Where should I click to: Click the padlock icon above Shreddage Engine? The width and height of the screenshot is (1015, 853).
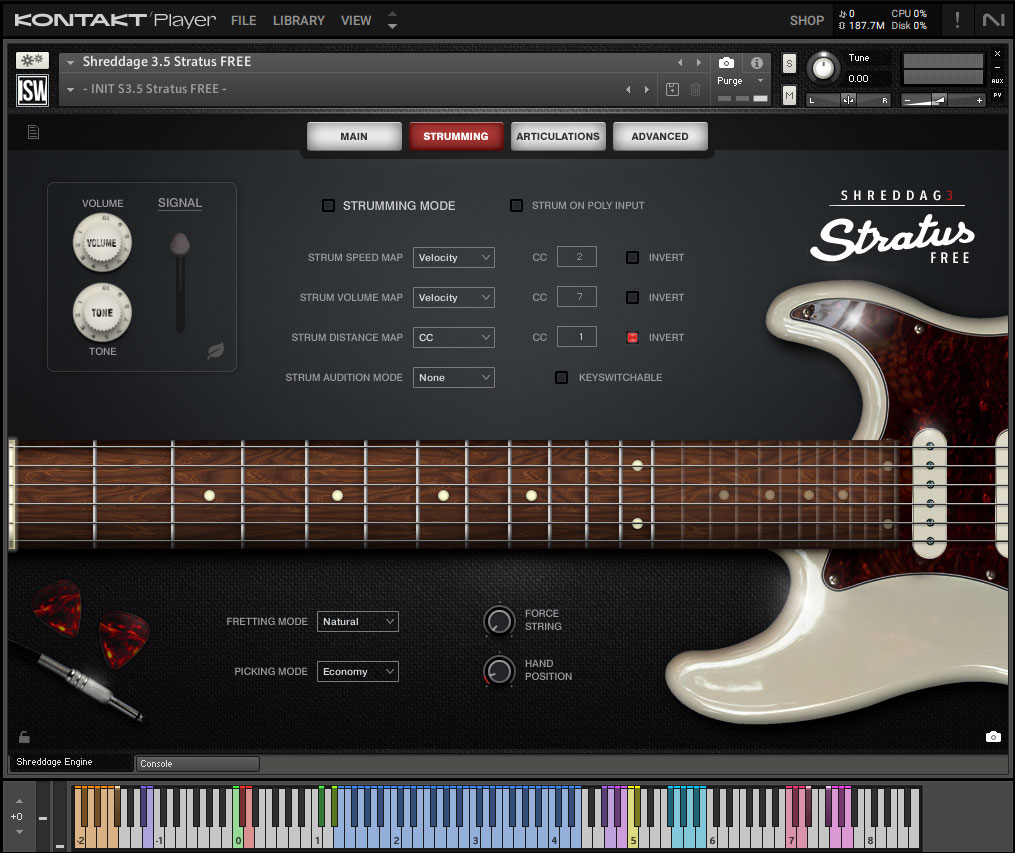[24, 737]
